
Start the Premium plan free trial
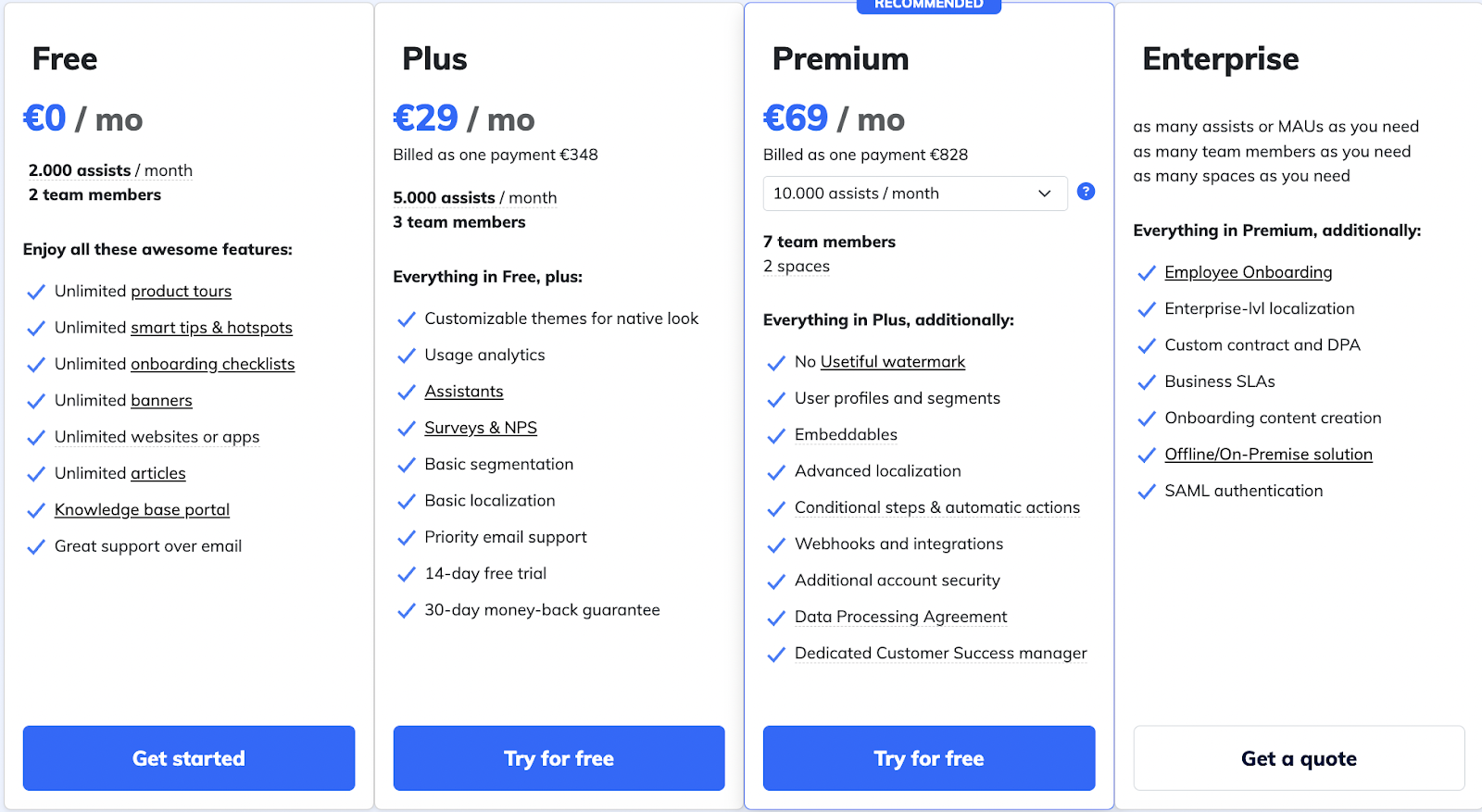[929, 758]
